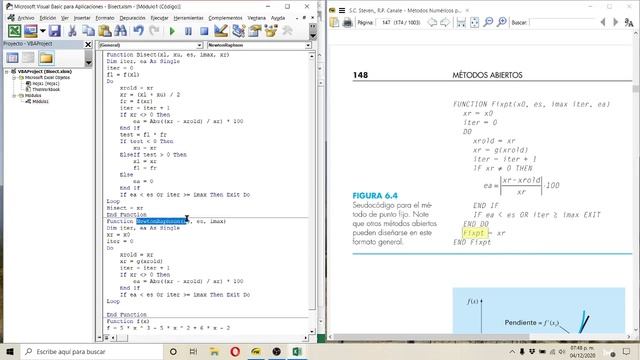Run the macro with the green play icon
640x360 pixels.
172,31
